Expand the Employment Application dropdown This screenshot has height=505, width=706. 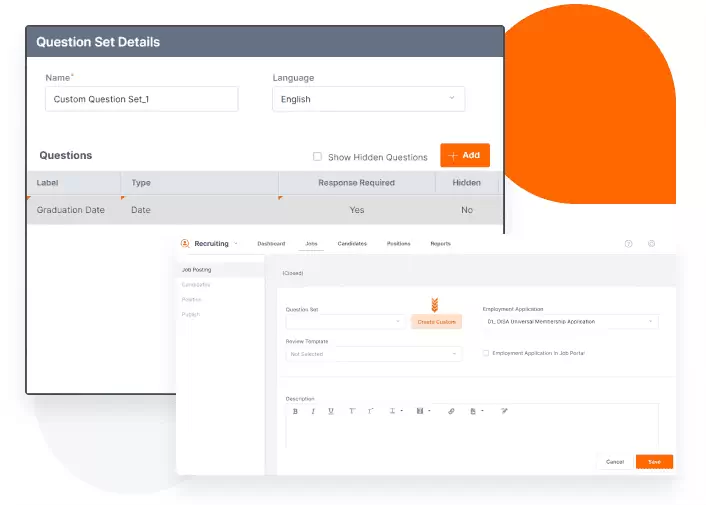point(570,322)
